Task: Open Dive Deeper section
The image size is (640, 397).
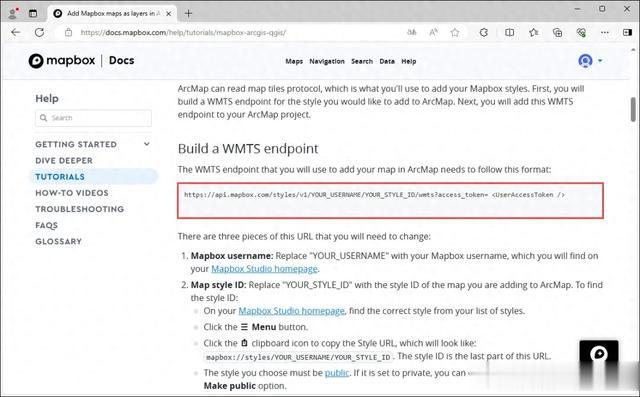Action: coord(64,160)
